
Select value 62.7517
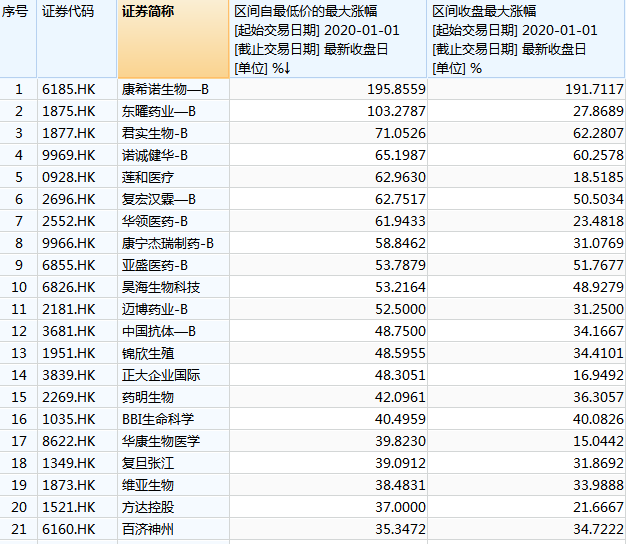click(x=401, y=199)
